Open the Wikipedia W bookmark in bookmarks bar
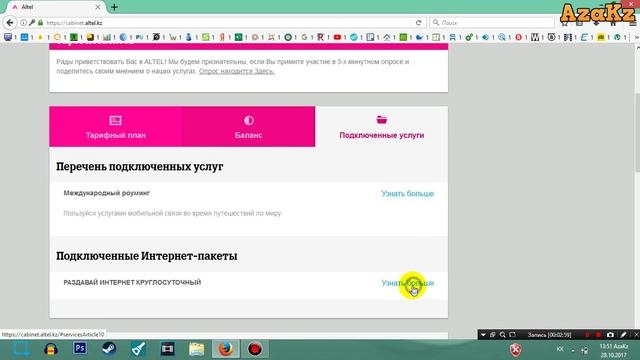Screen dimensions: 640x360 (x=535, y=37)
